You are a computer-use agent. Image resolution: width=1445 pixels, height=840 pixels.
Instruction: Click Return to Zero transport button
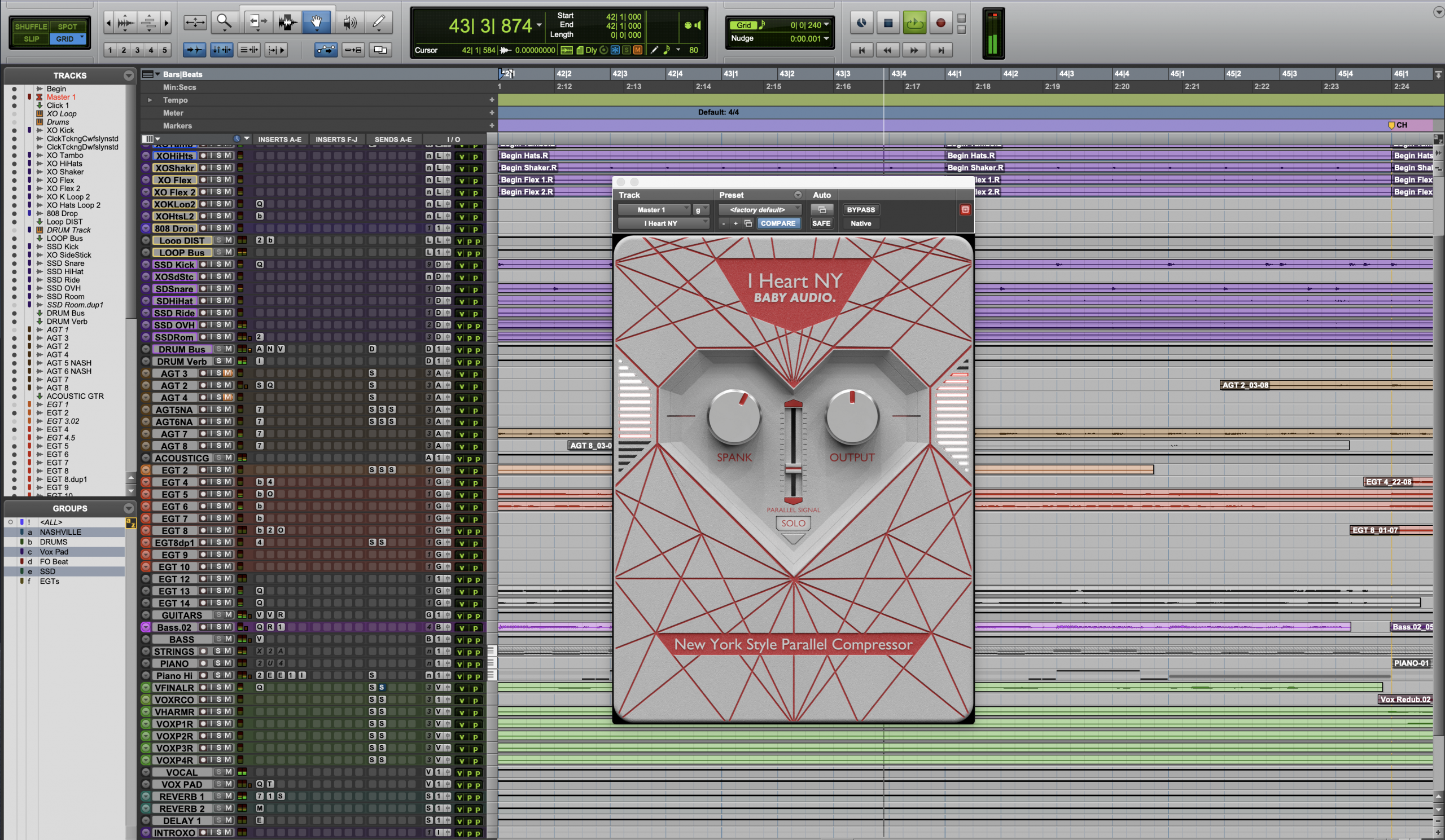coord(861,50)
